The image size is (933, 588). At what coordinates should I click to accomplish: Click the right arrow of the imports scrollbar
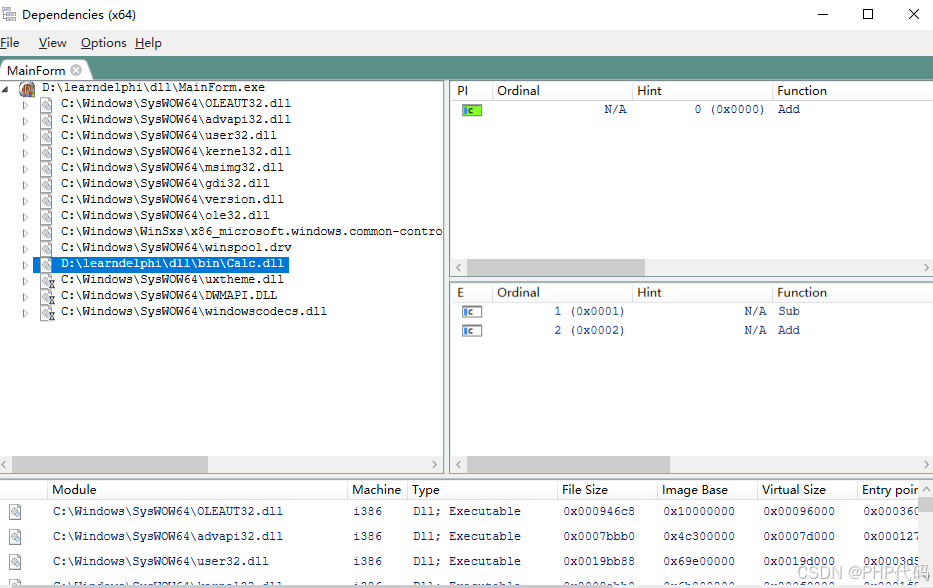tap(925, 267)
